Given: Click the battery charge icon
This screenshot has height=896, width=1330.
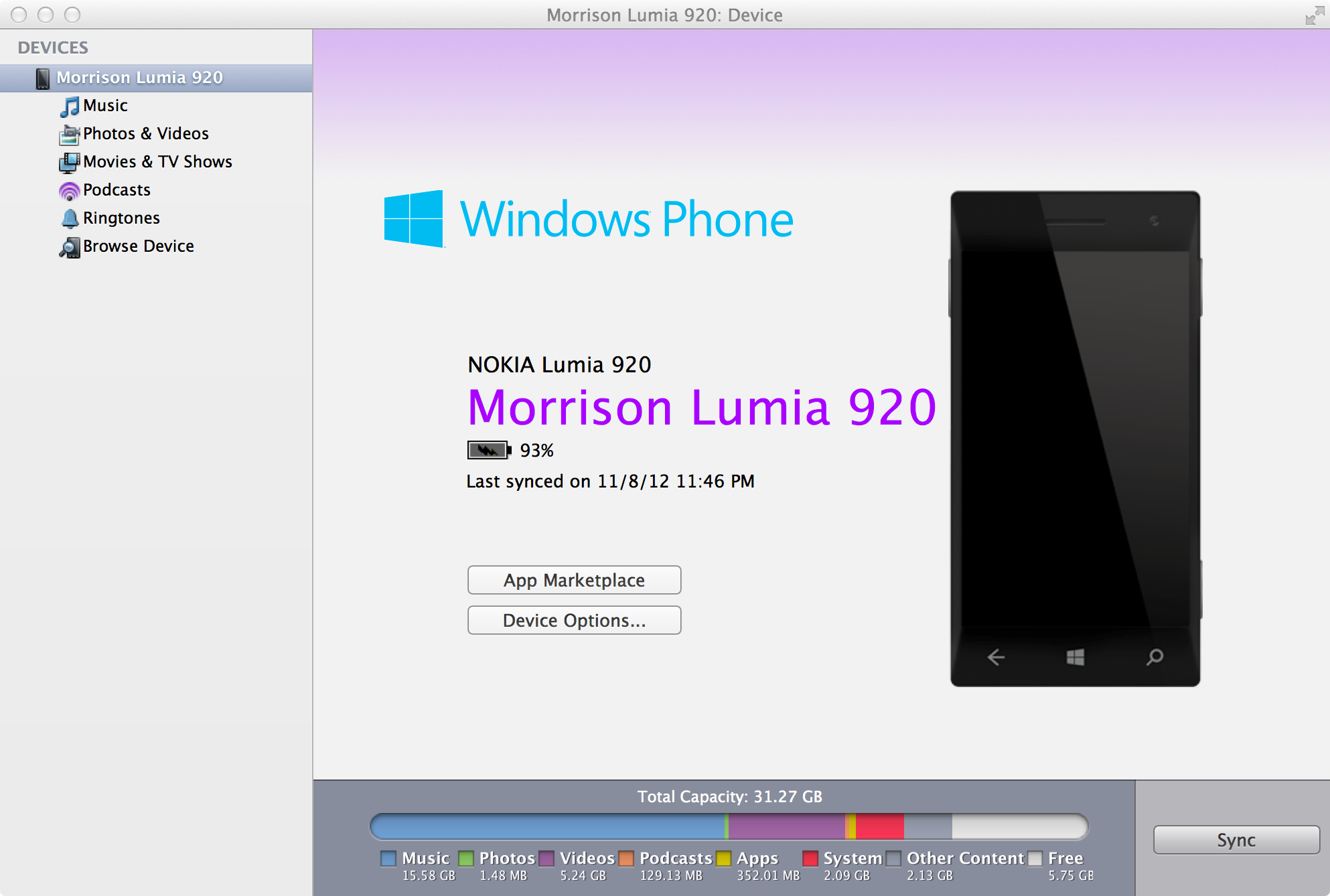Looking at the screenshot, I should pyautogui.click(x=490, y=450).
